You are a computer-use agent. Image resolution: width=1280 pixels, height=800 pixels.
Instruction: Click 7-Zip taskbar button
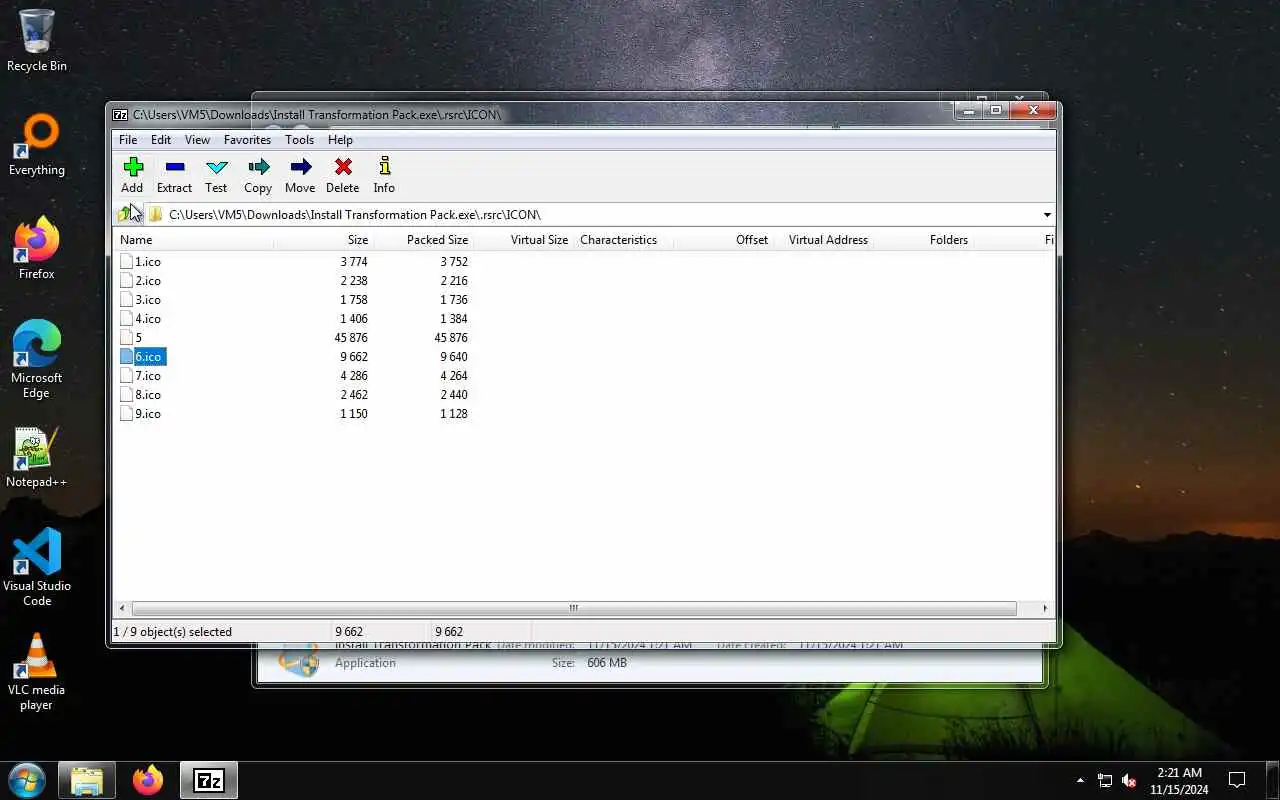208,780
